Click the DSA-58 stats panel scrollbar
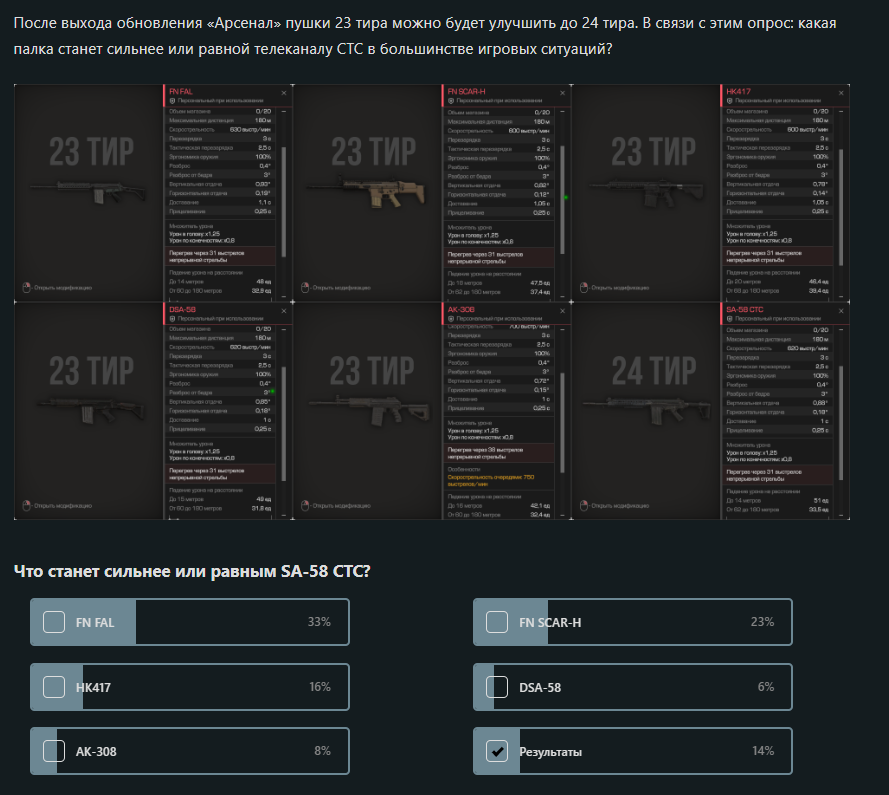This screenshot has width=889, height=795. pyautogui.click(x=283, y=424)
